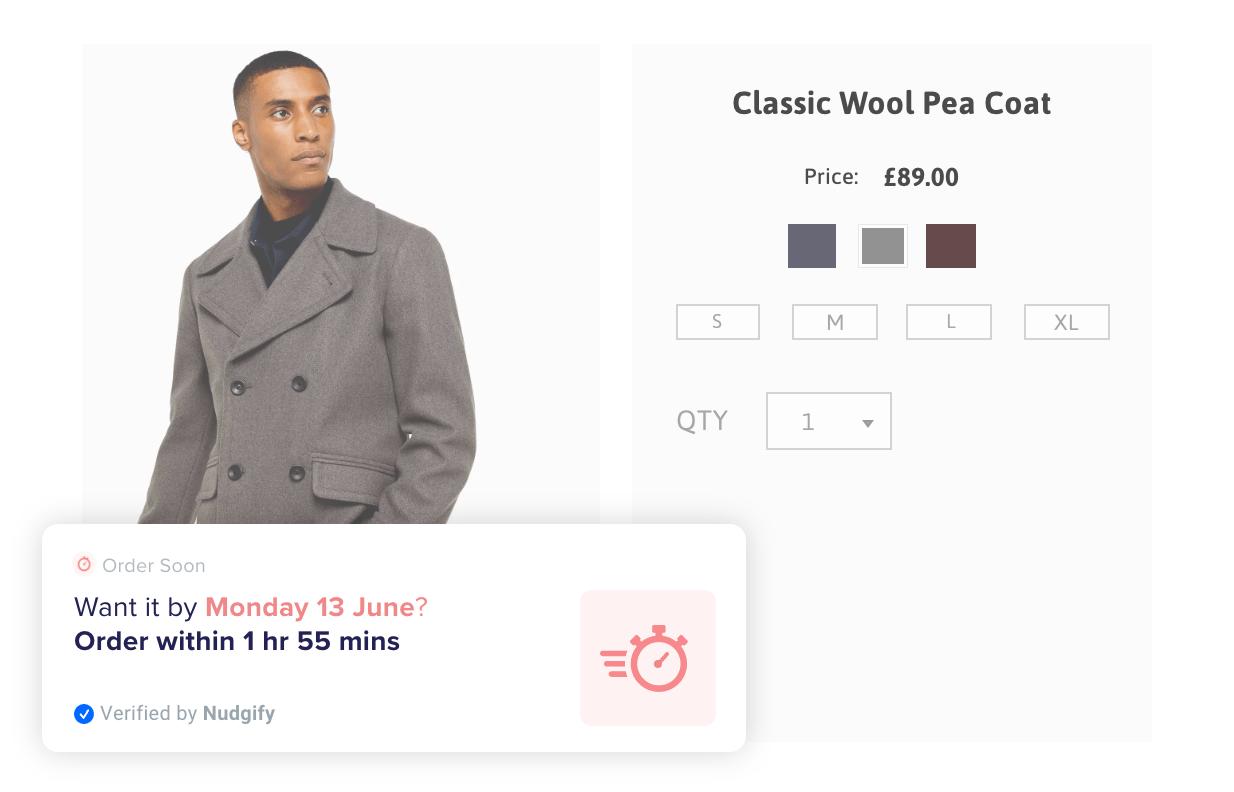Choose the gray color swatch
Image resolution: width=1234 pixels, height=792 pixels.
tap(882, 246)
